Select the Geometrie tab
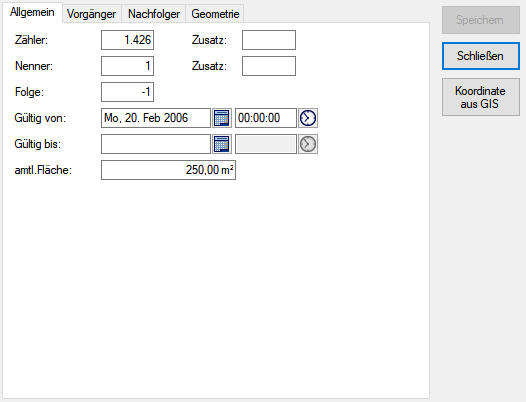526x402 pixels. [215, 14]
